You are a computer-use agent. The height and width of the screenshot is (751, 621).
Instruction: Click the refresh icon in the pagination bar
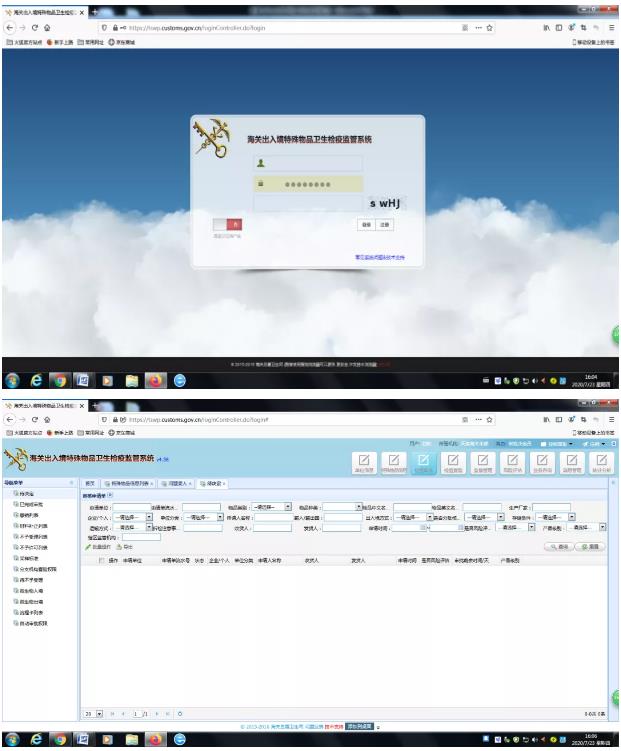click(x=178, y=713)
